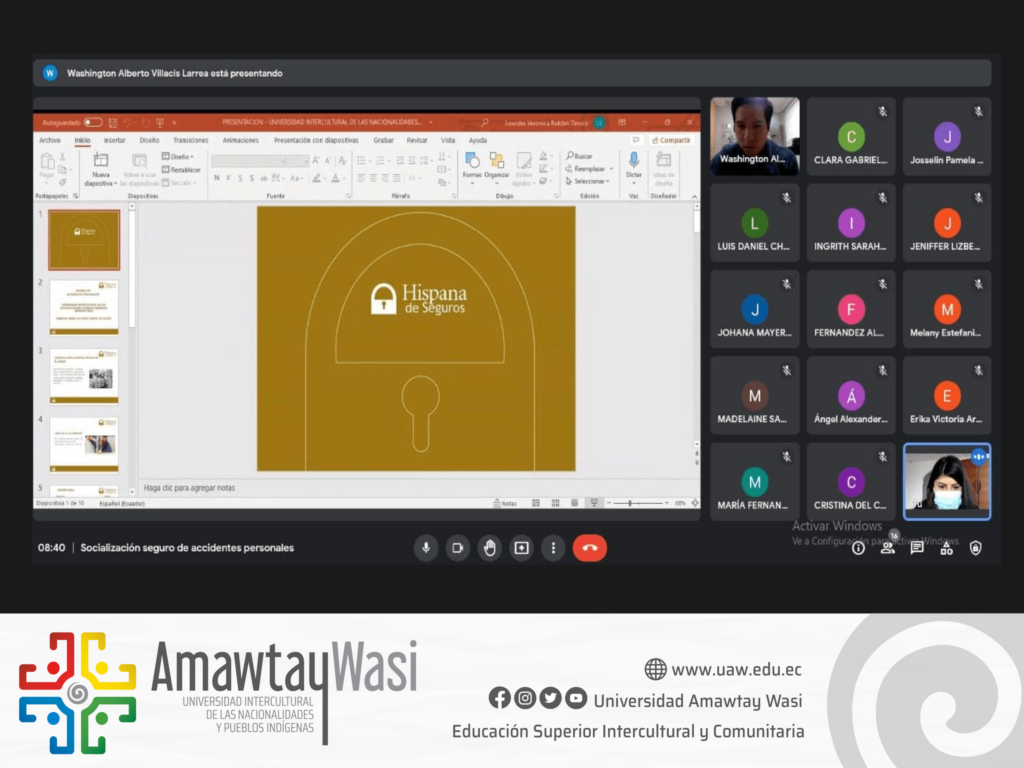The width and height of the screenshot is (1024, 768).
Task: Switch to Normal view icon
Action: tap(536, 503)
